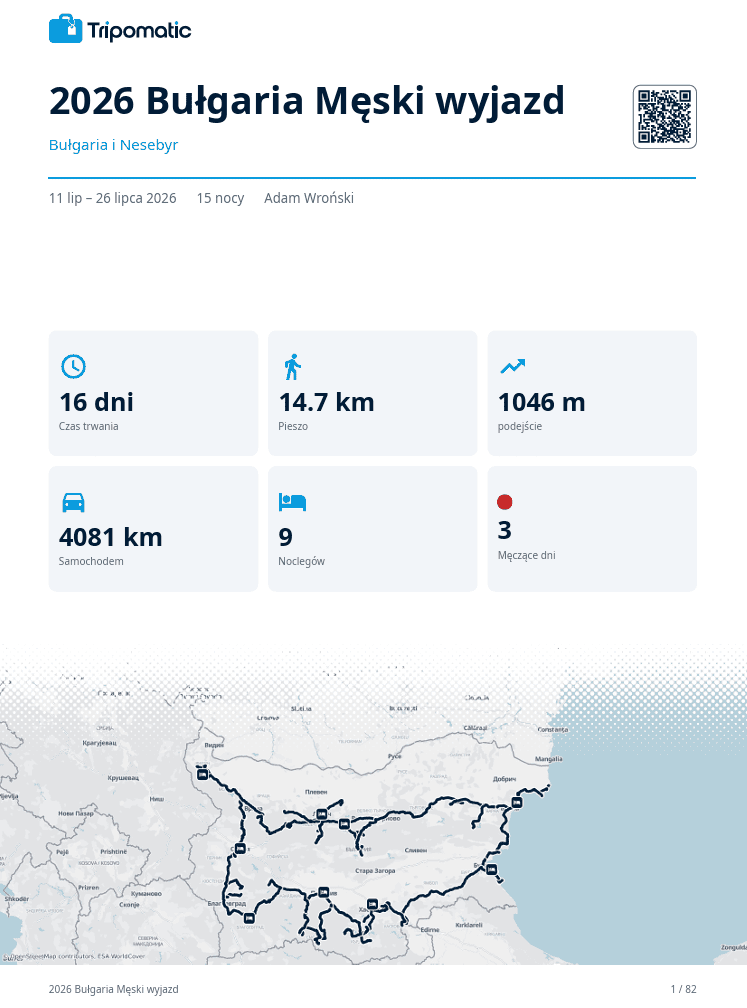Screen dimensions: 747x1008
Task: Click the '16 dni' value
Action: [x=96, y=402]
